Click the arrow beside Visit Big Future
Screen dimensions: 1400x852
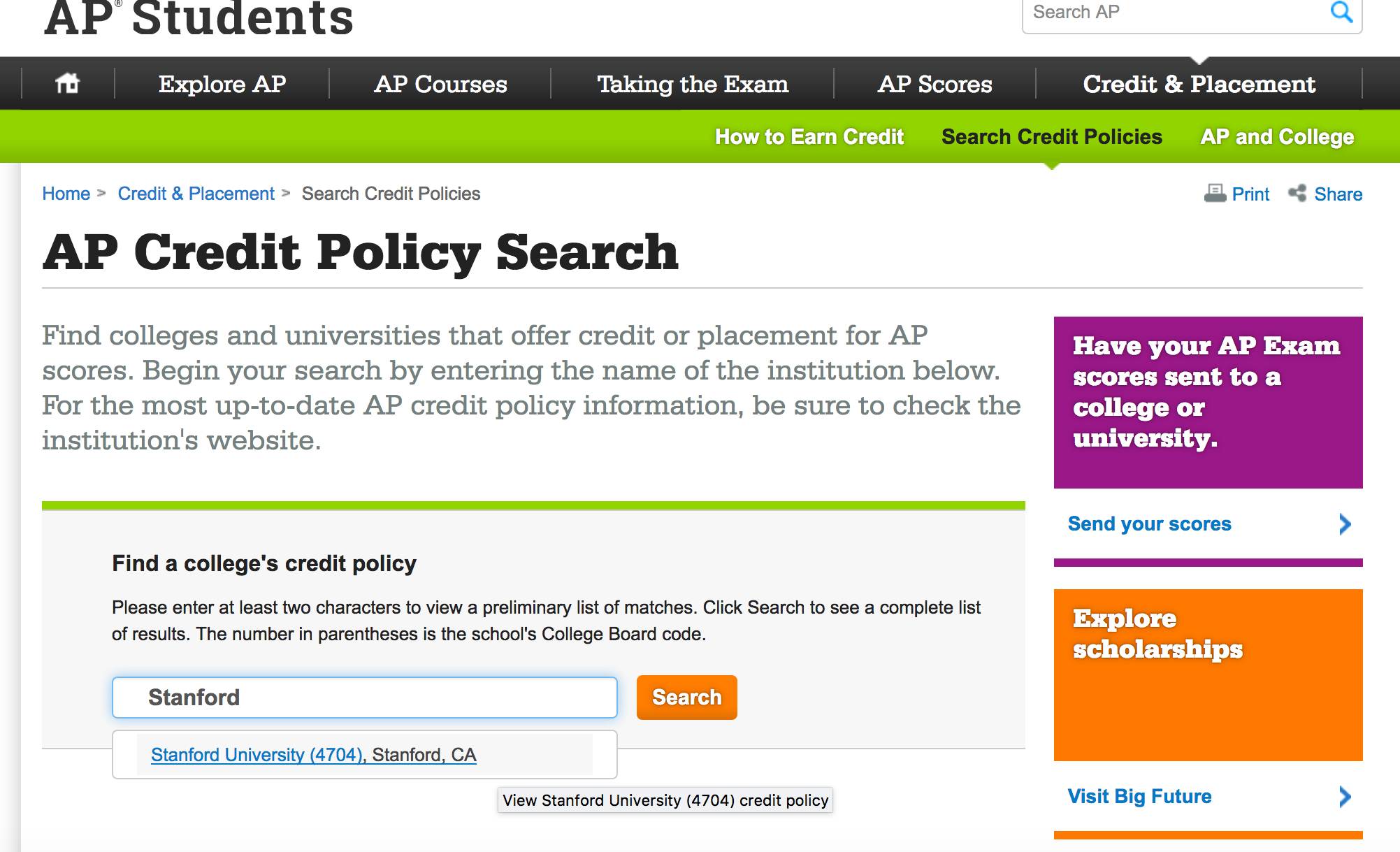click(1345, 797)
